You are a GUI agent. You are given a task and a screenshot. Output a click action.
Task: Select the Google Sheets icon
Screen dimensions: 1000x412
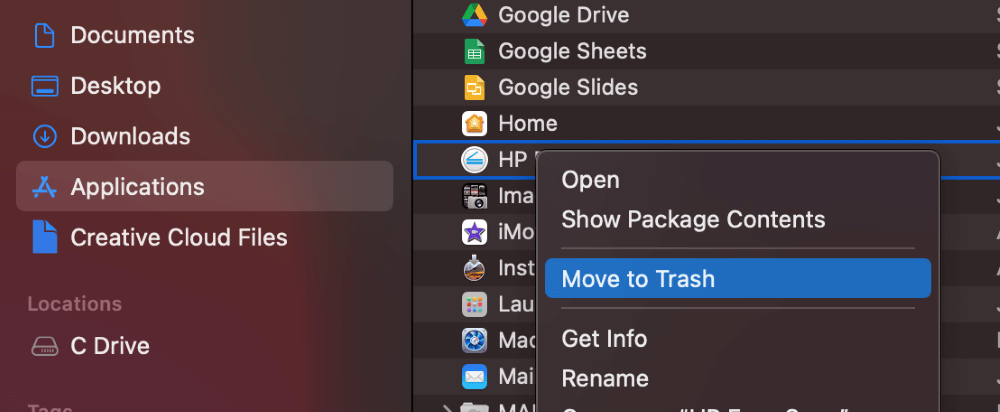click(474, 51)
